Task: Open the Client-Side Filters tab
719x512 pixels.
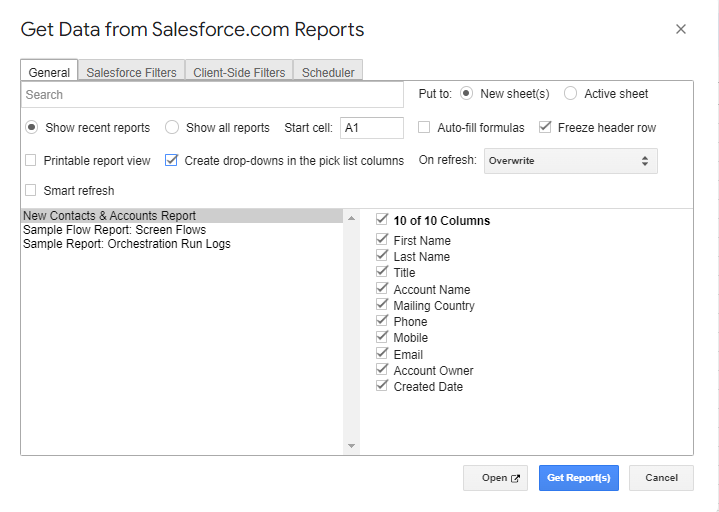Action: pos(240,72)
